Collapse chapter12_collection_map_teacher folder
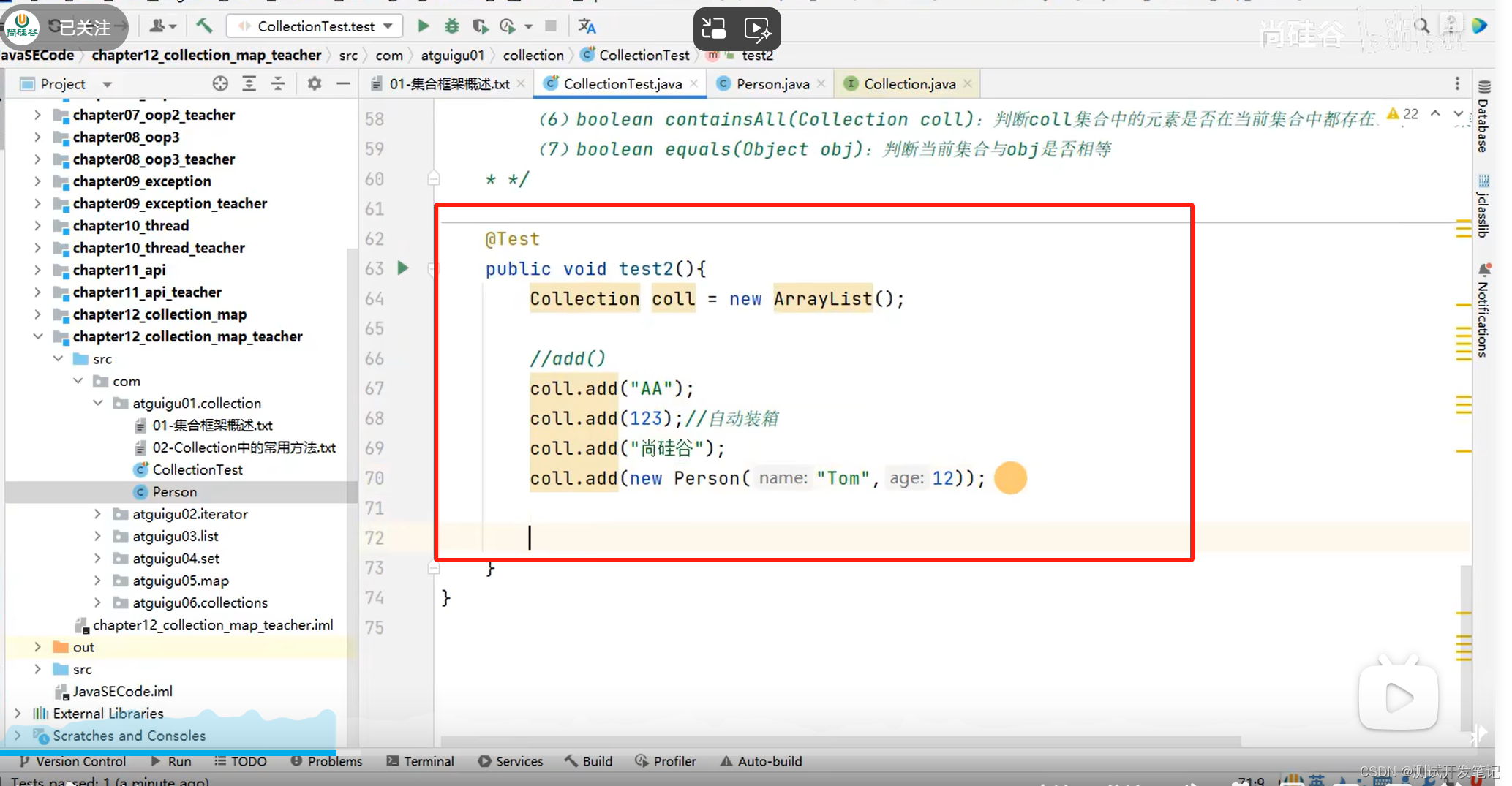This screenshot has height=786, width=1512. [x=37, y=336]
